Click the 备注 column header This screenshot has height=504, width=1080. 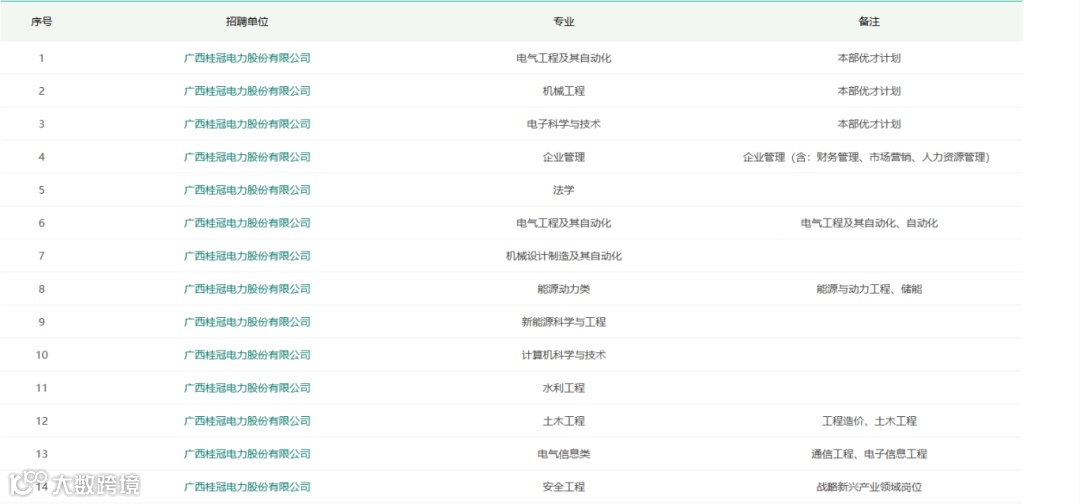869,21
